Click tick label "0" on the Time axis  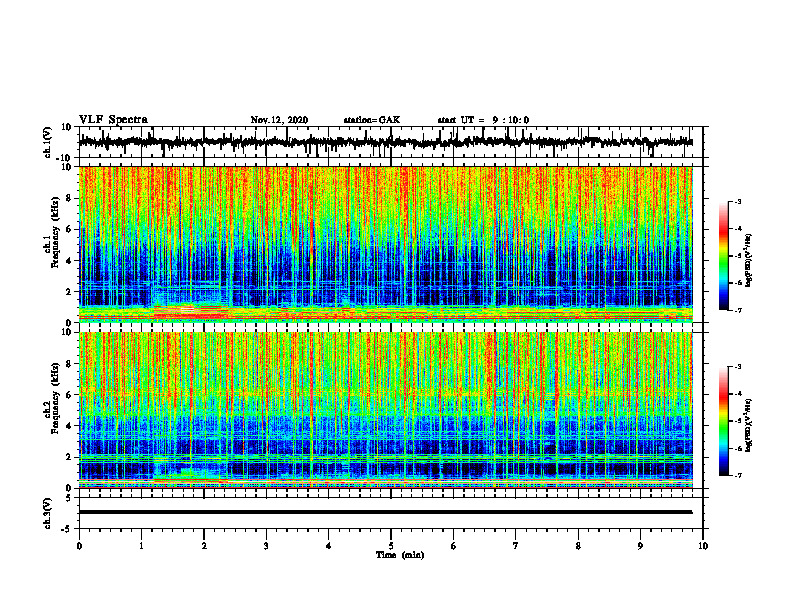79,546
